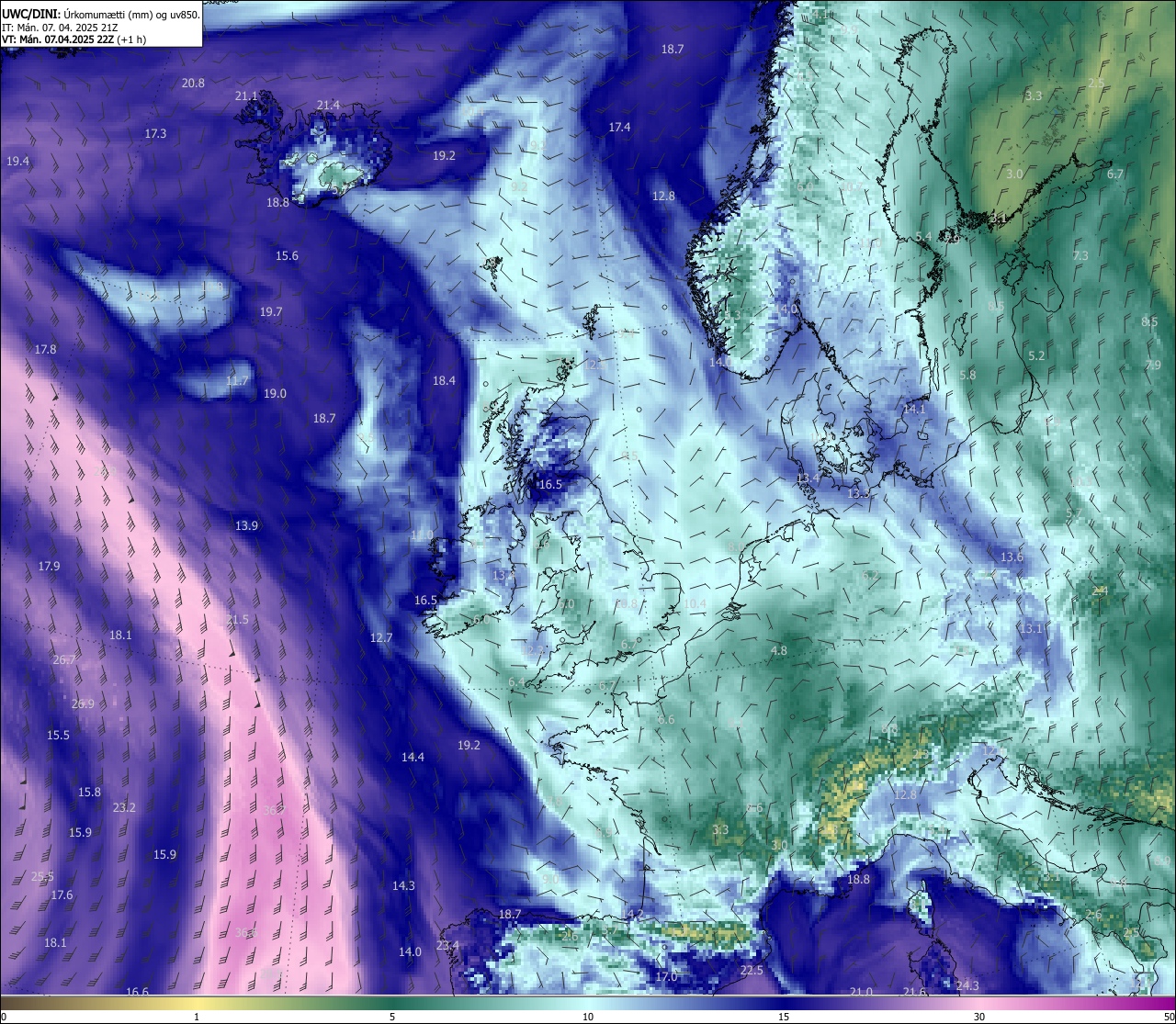1176x1024 pixels.
Task: Click the map value '7.9'
Action: (x=1153, y=366)
